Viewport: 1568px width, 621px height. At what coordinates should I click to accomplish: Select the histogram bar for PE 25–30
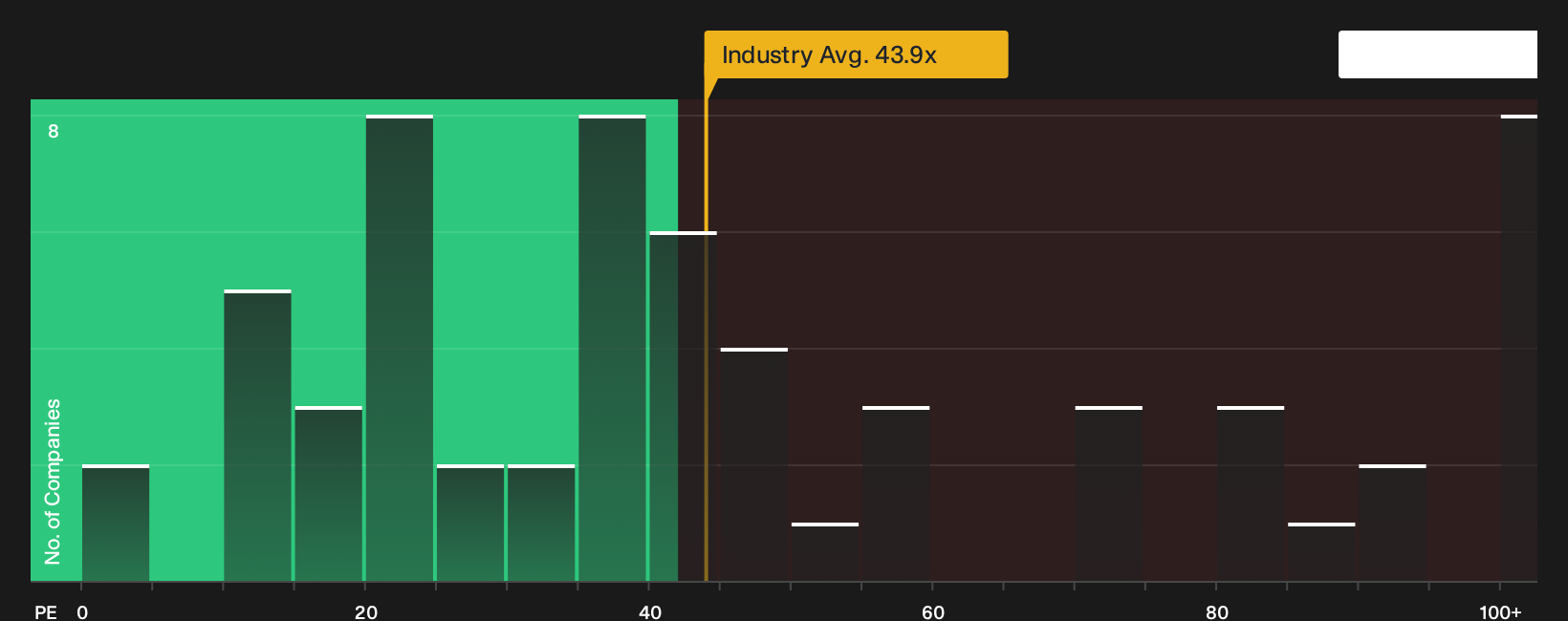tap(470, 524)
